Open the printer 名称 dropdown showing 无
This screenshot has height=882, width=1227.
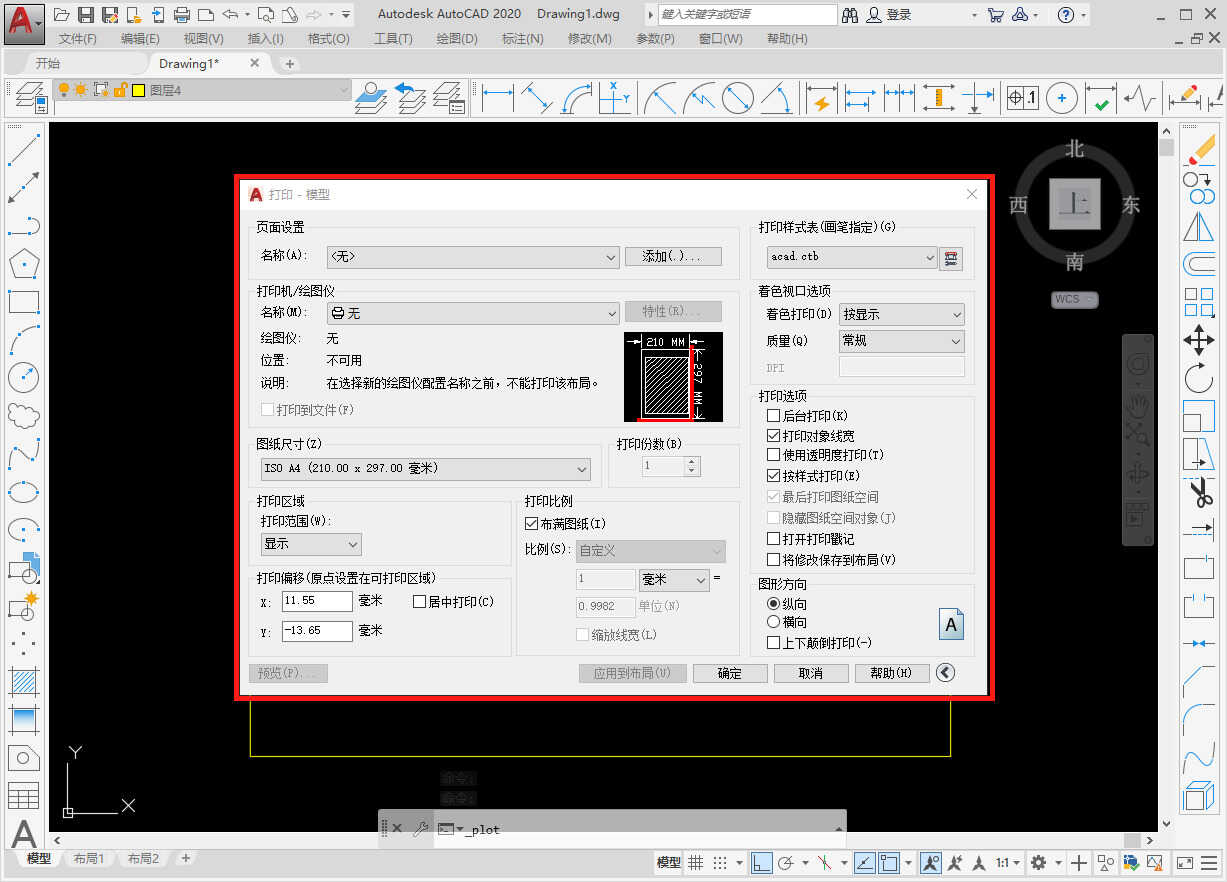(473, 313)
